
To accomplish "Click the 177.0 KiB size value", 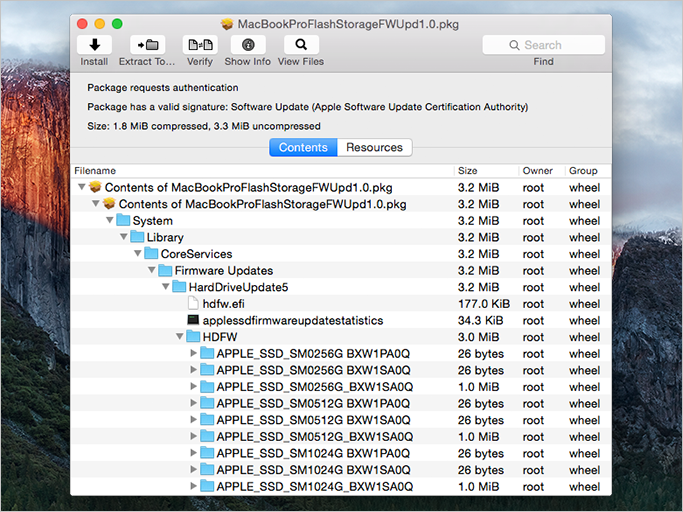I will (x=484, y=304).
